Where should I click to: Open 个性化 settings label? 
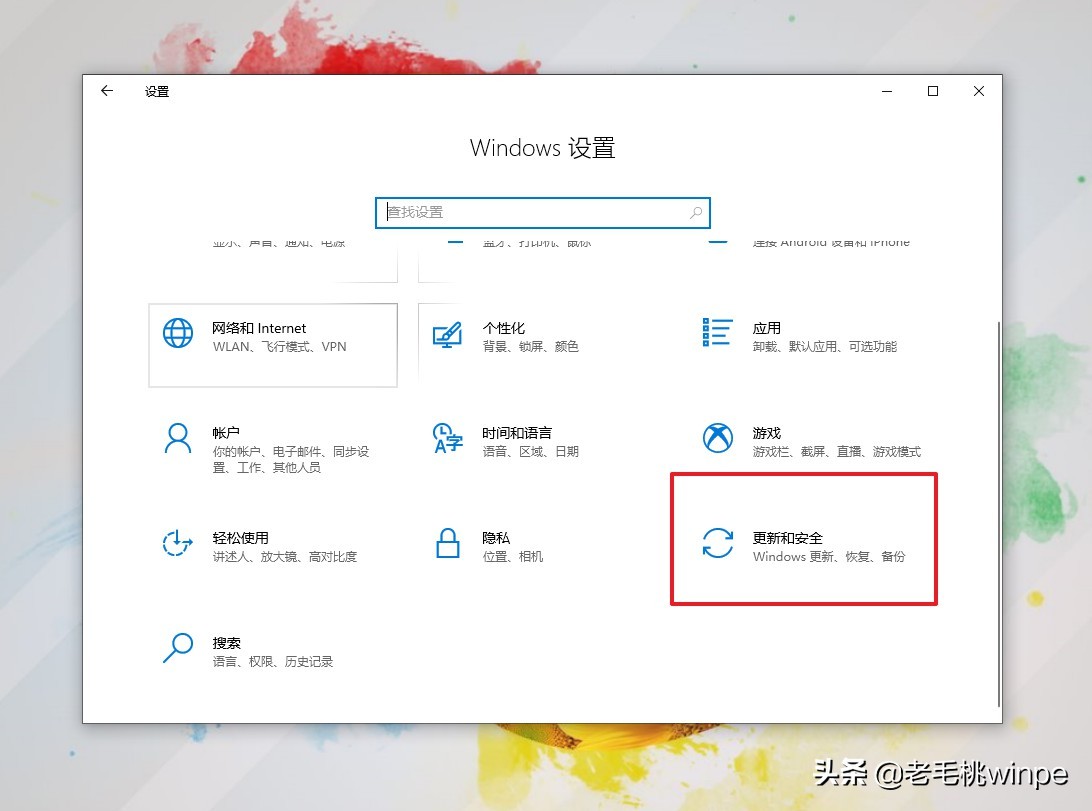[x=504, y=328]
